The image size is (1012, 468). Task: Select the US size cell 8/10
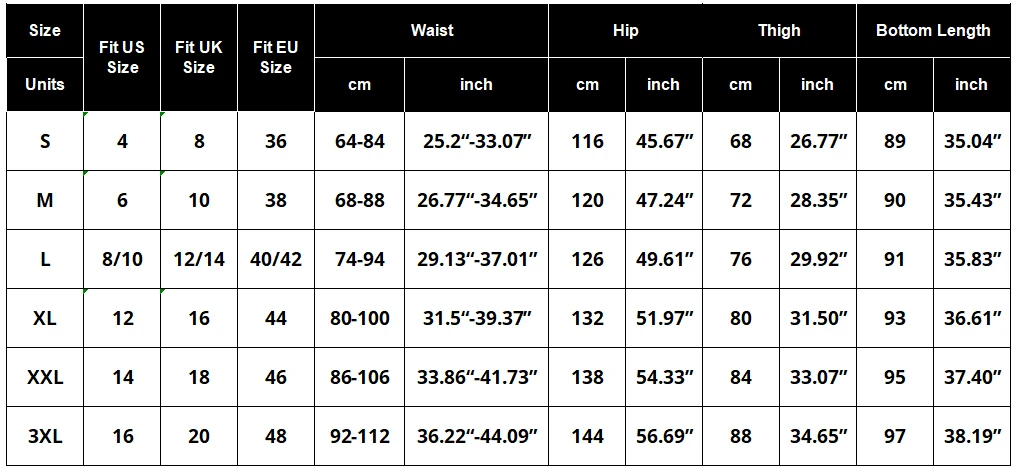click(x=122, y=259)
